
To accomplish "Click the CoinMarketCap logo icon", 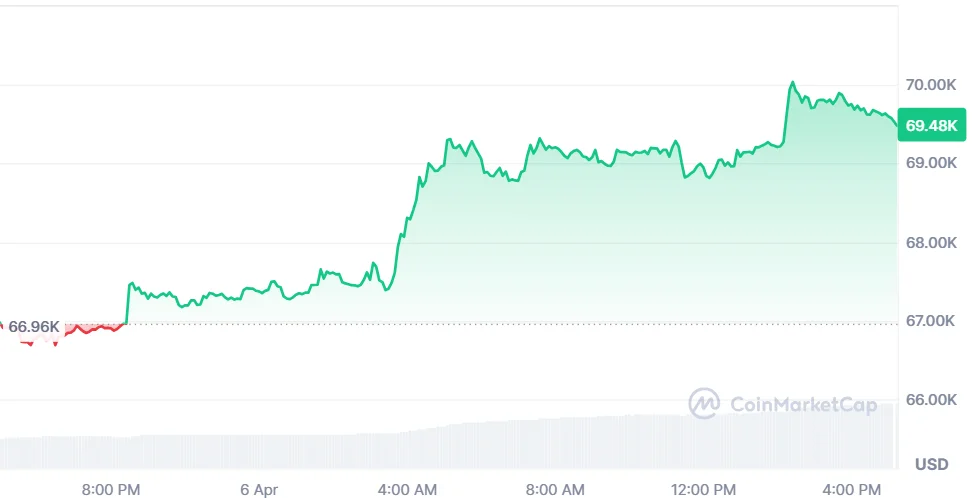I will click(x=704, y=403).
